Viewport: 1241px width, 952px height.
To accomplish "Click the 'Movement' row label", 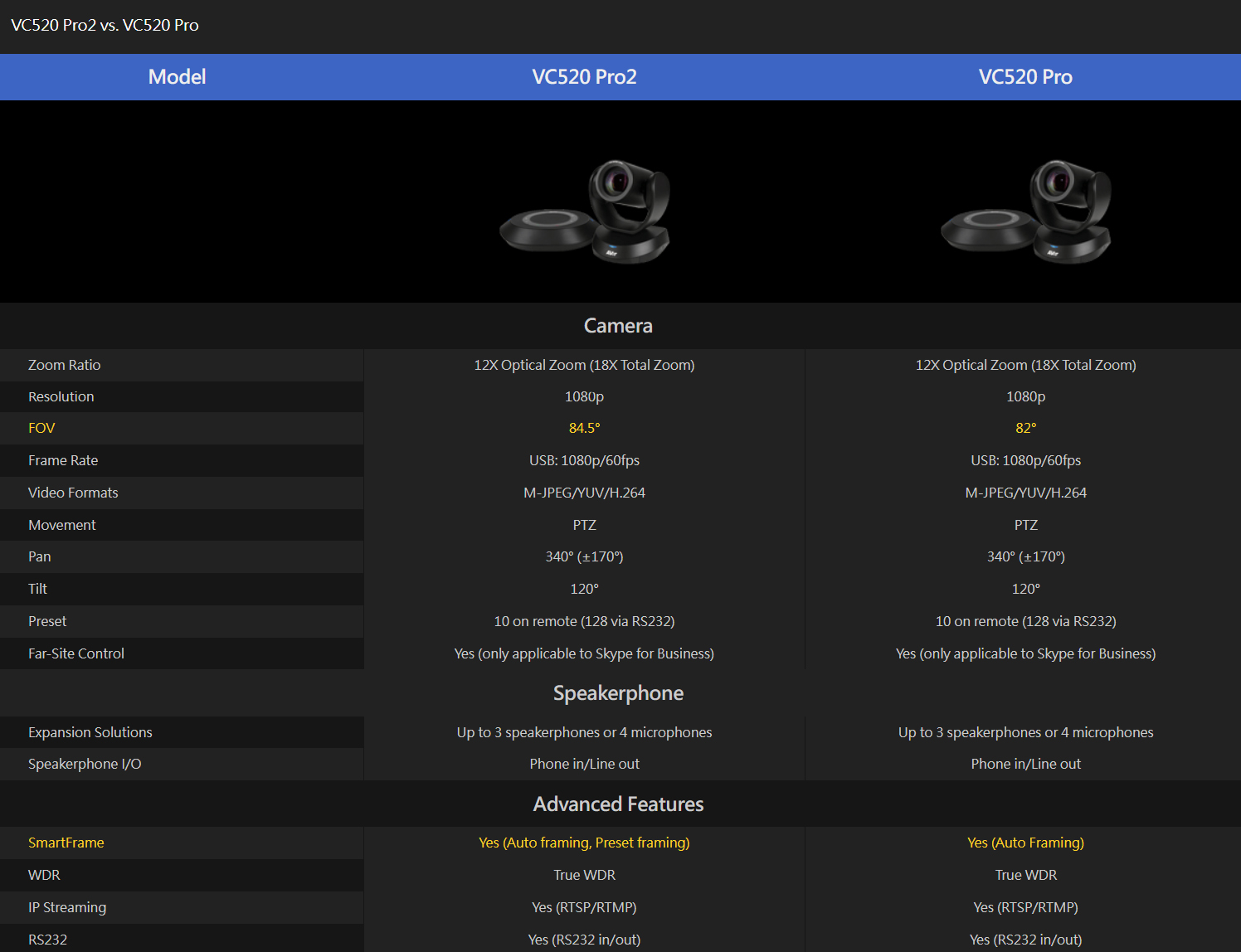I will click(x=62, y=525).
